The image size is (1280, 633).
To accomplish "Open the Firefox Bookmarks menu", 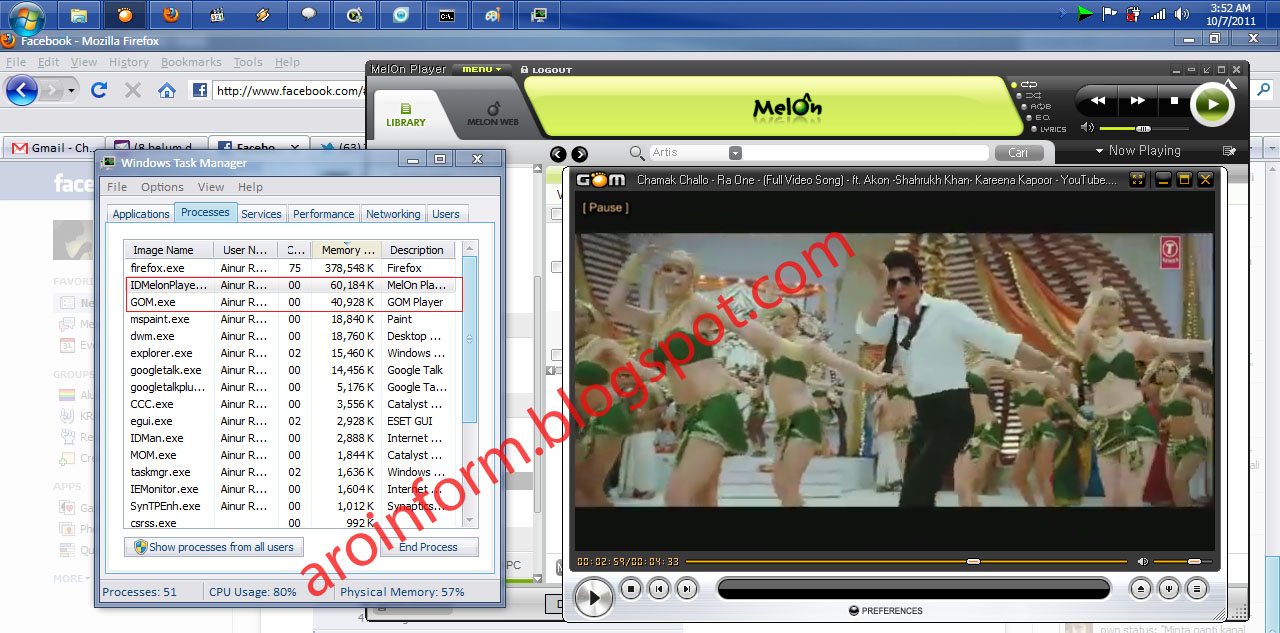I will (191, 62).
